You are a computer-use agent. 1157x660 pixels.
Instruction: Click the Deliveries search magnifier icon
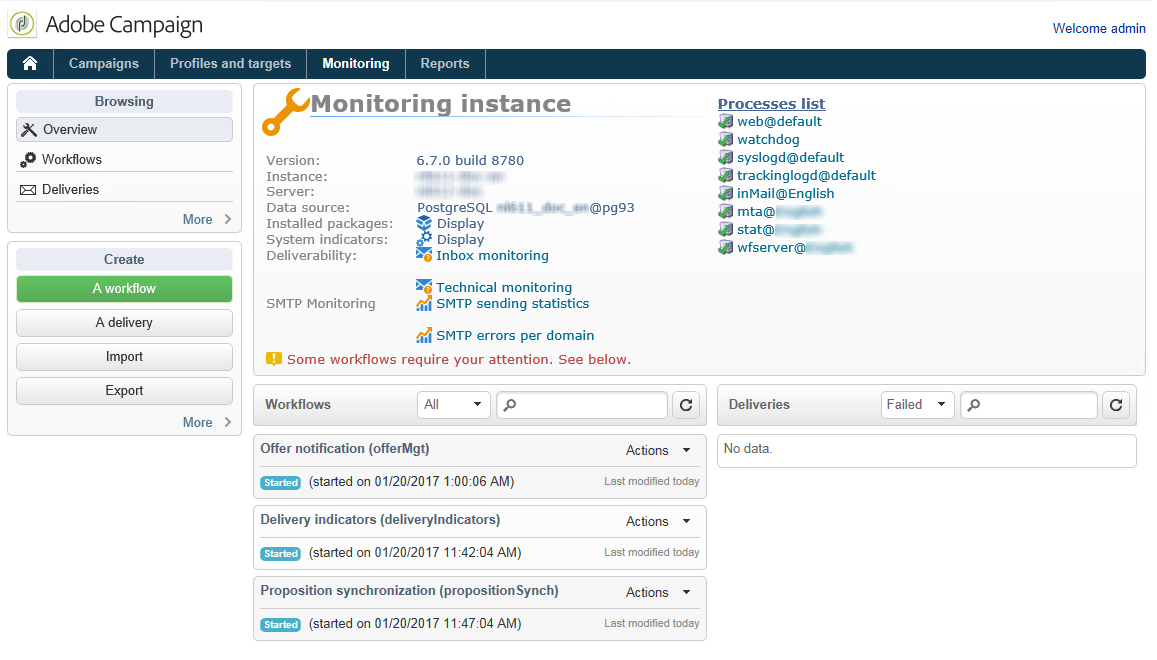pyautogui.click(x=973, y=405)
